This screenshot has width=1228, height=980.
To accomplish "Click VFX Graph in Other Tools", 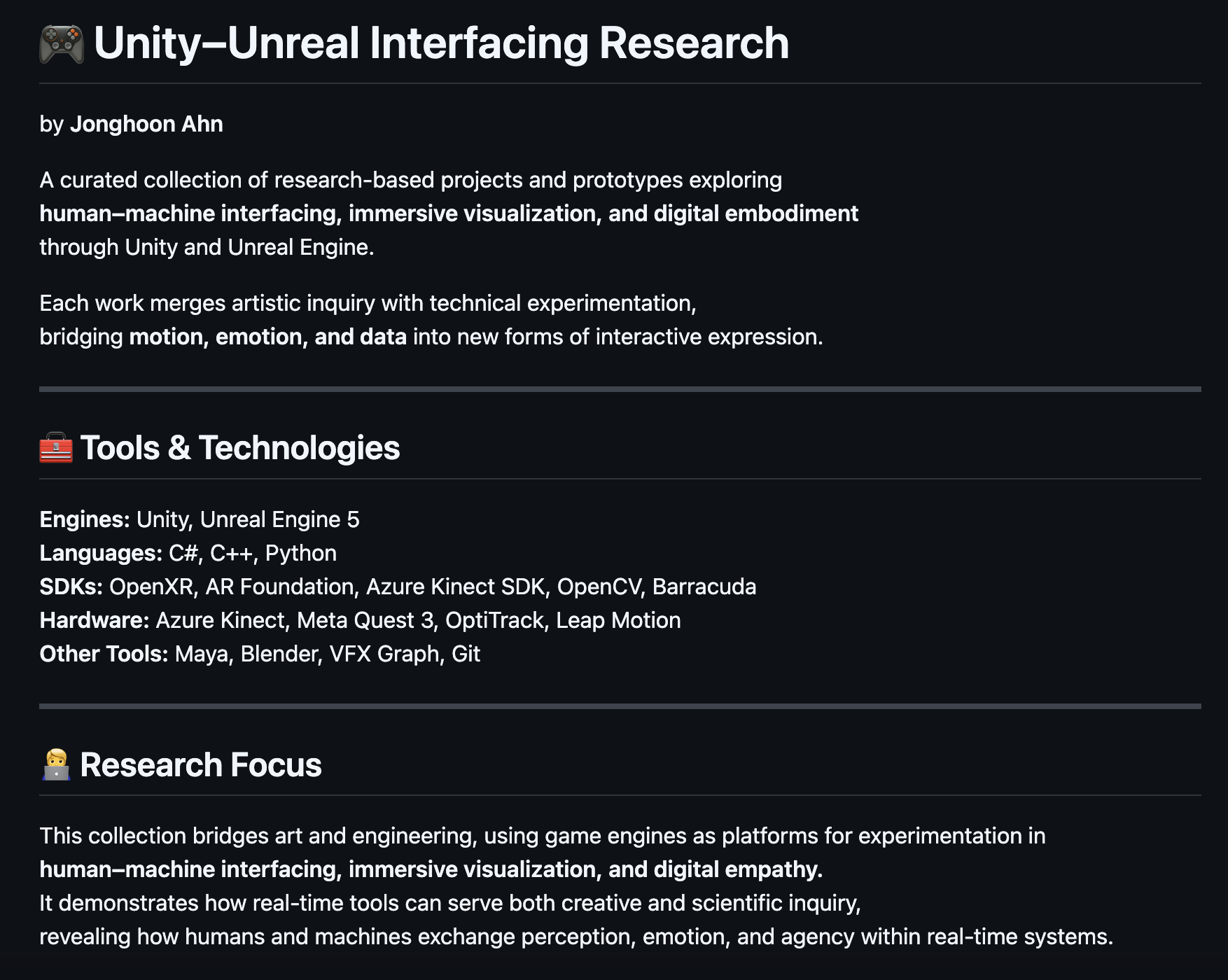I will point(385,654).
